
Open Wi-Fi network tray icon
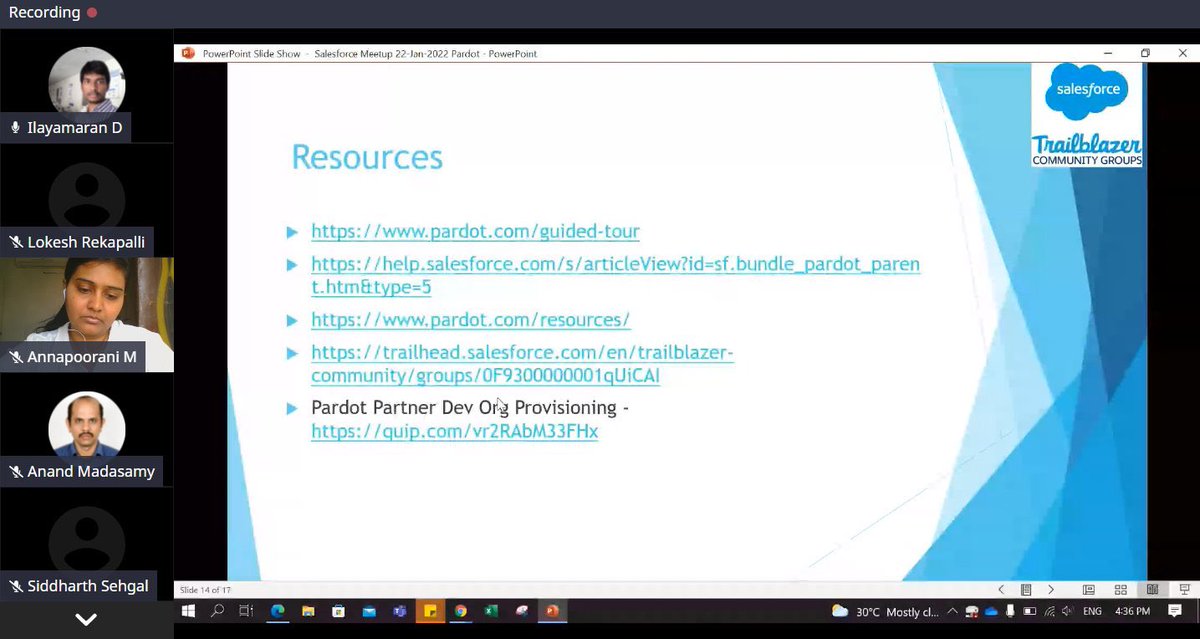tap(1049, 611)
